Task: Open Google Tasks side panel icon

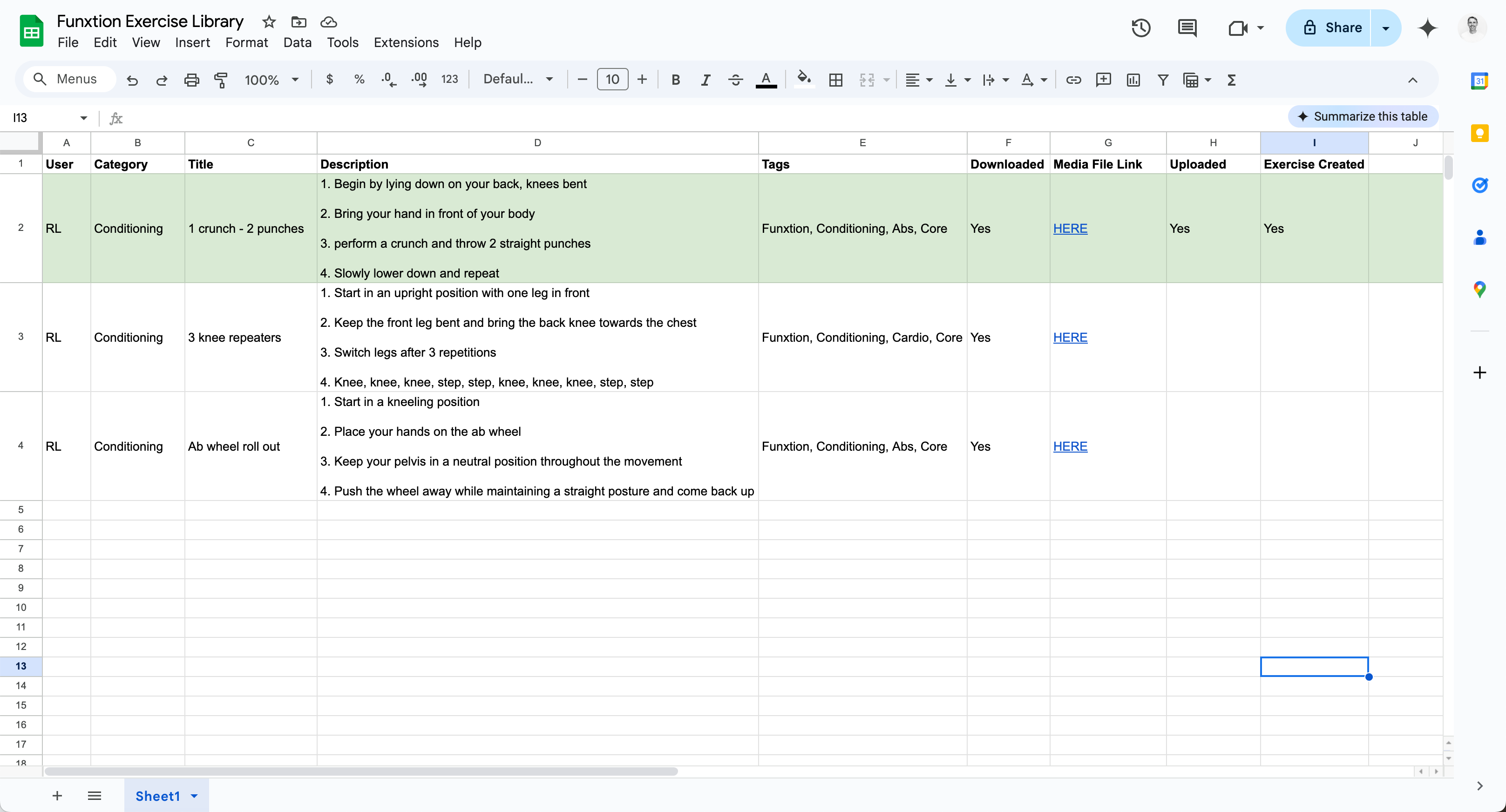Action: [x=1480, y=185]
